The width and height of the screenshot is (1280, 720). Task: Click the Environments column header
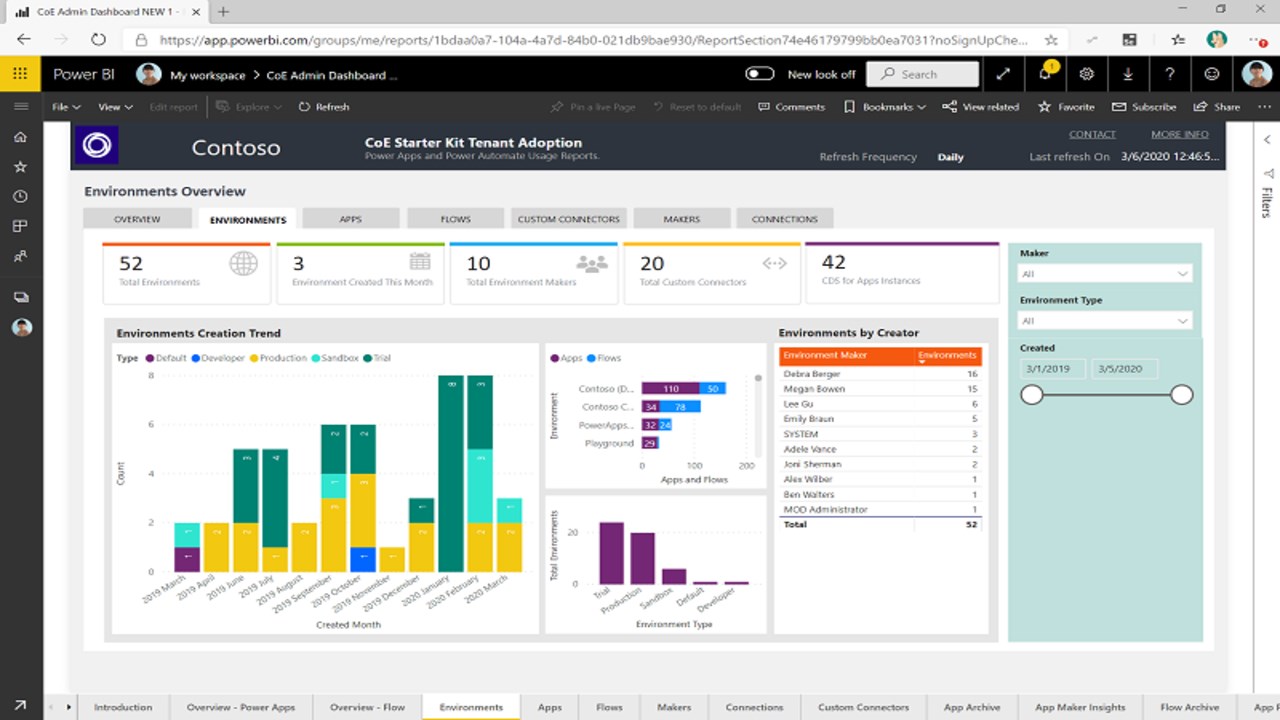(947, 356)
